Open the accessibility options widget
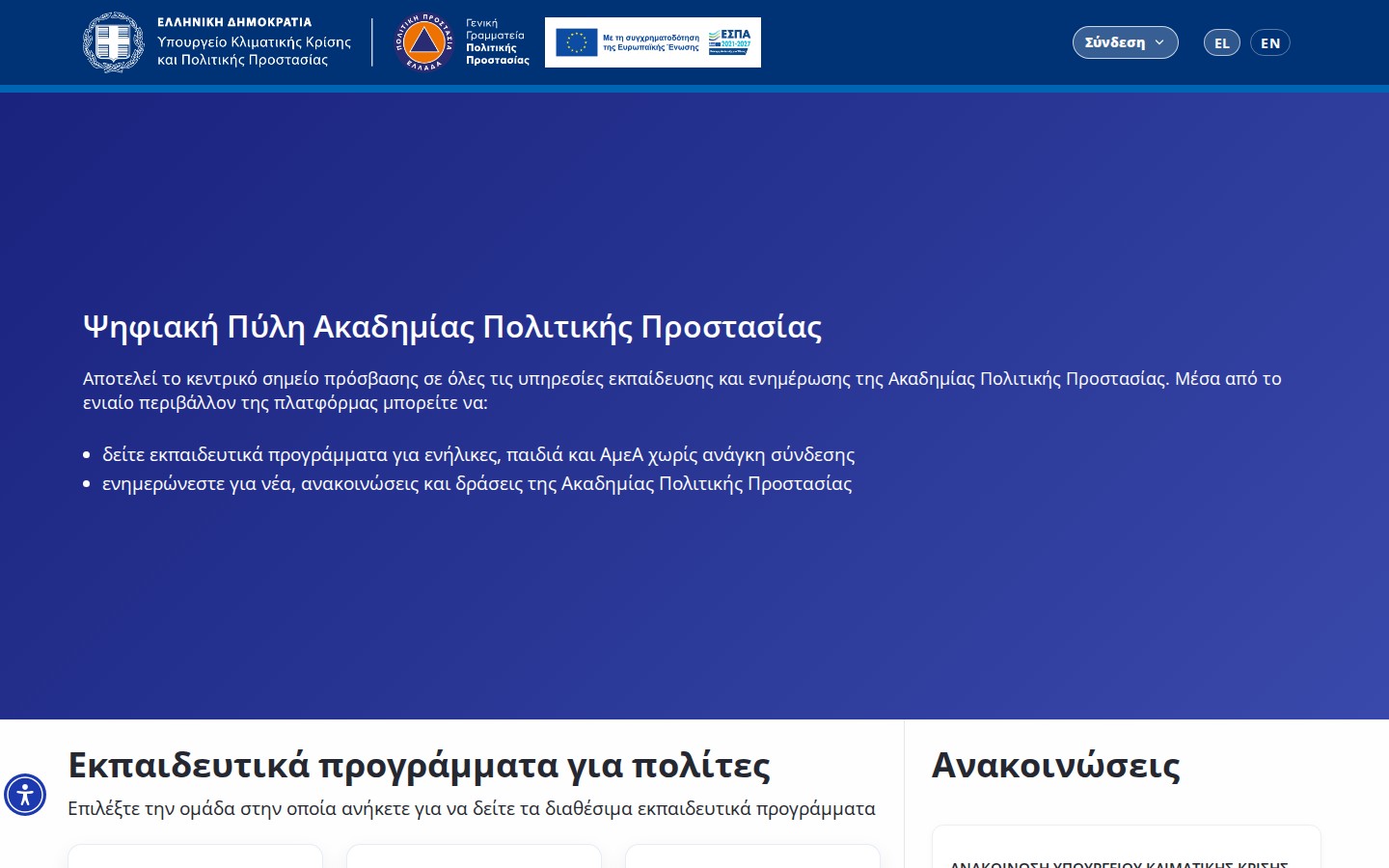 pyautogui.click(x=25, y=795)
